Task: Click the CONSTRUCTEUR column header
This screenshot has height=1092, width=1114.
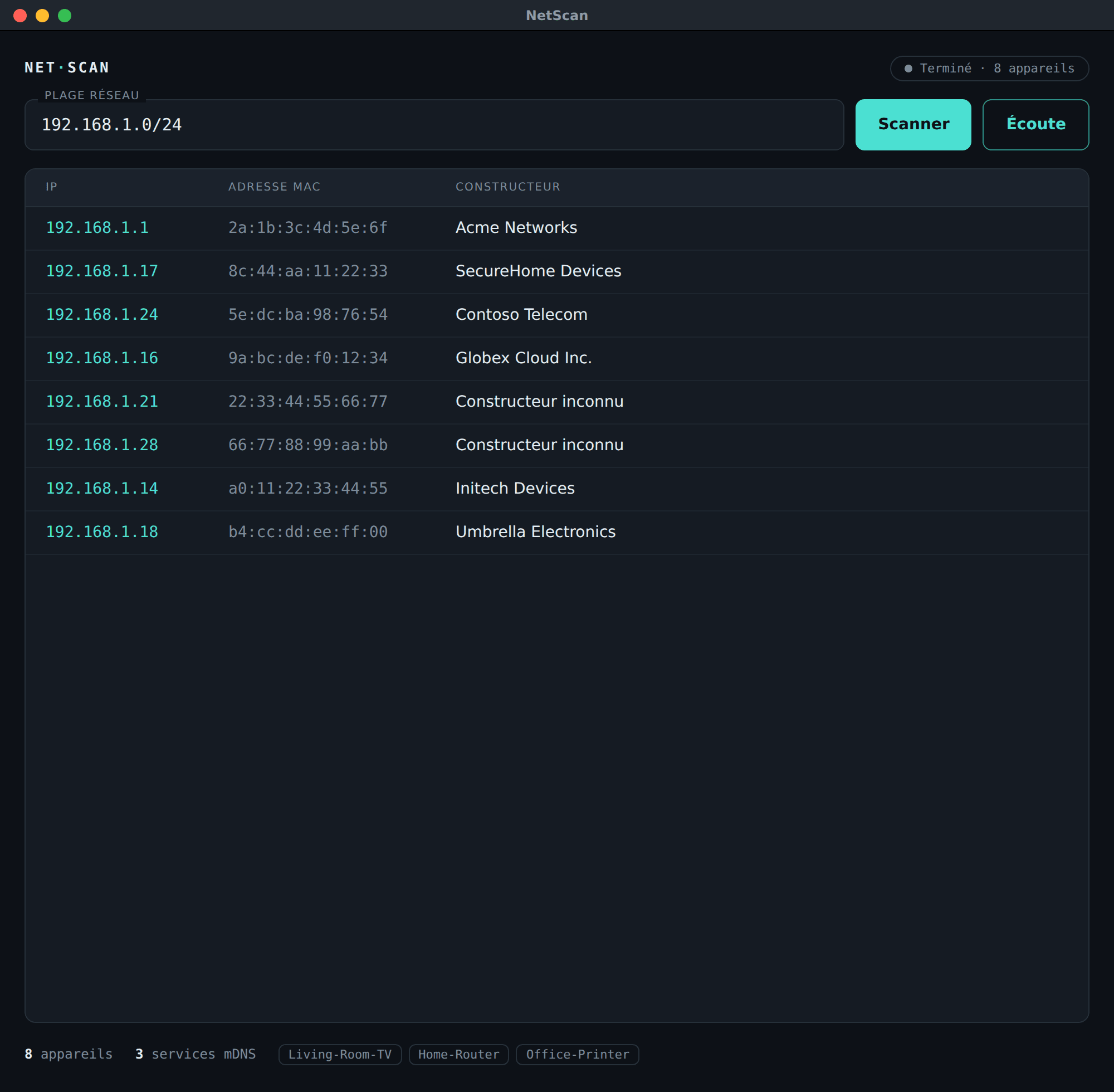Action: coord(507,187)
